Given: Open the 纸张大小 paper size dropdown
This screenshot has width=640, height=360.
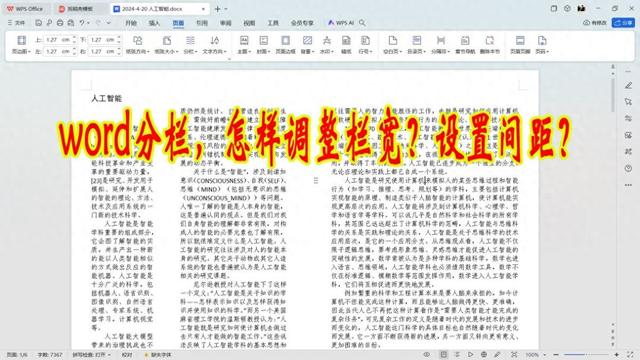Looking at the screenshot, I should tap(167, 45).
